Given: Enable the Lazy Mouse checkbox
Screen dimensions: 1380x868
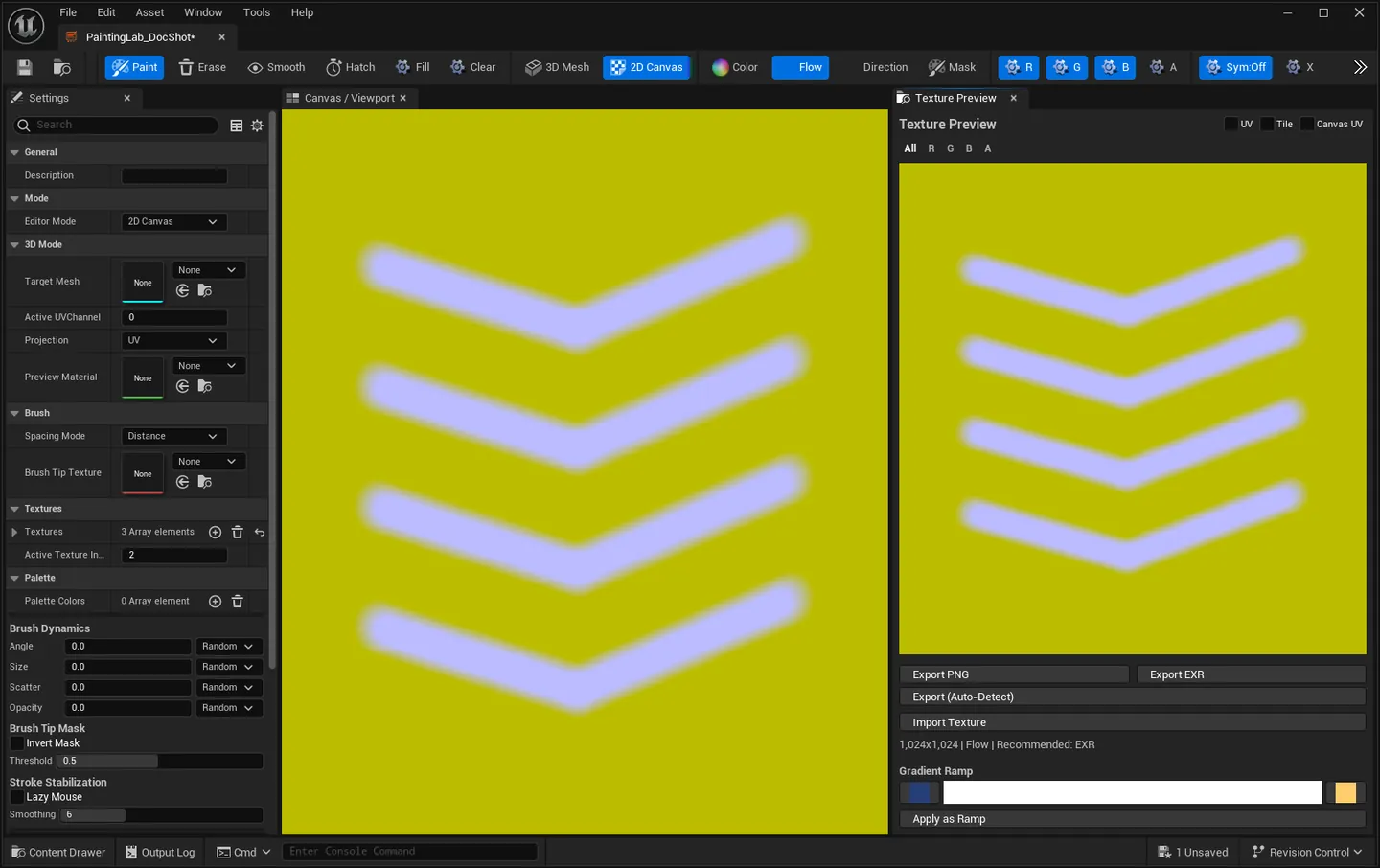Looking at the screenshot, I should coord(16,797).
